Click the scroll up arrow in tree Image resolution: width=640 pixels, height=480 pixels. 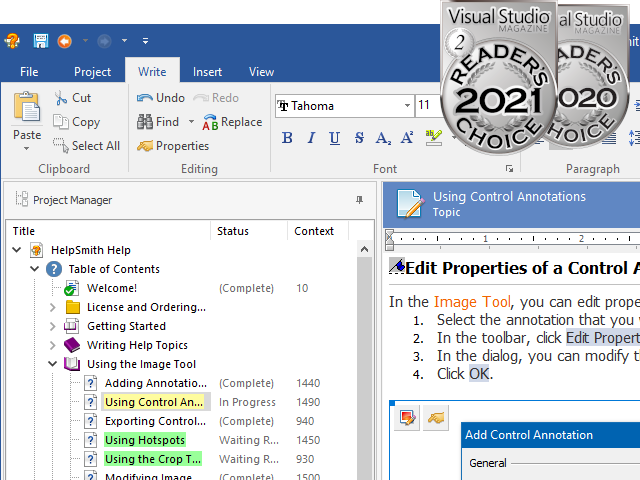pyautogui.click(x=364, y=249)
